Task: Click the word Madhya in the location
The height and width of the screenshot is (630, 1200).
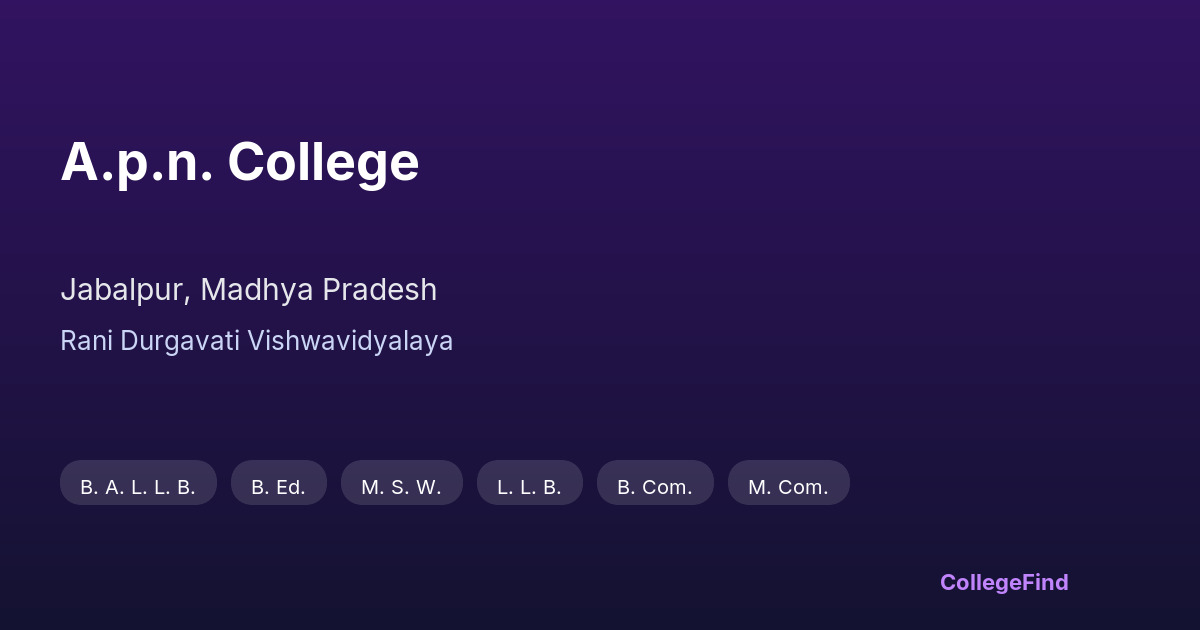Action: point(256,290)
